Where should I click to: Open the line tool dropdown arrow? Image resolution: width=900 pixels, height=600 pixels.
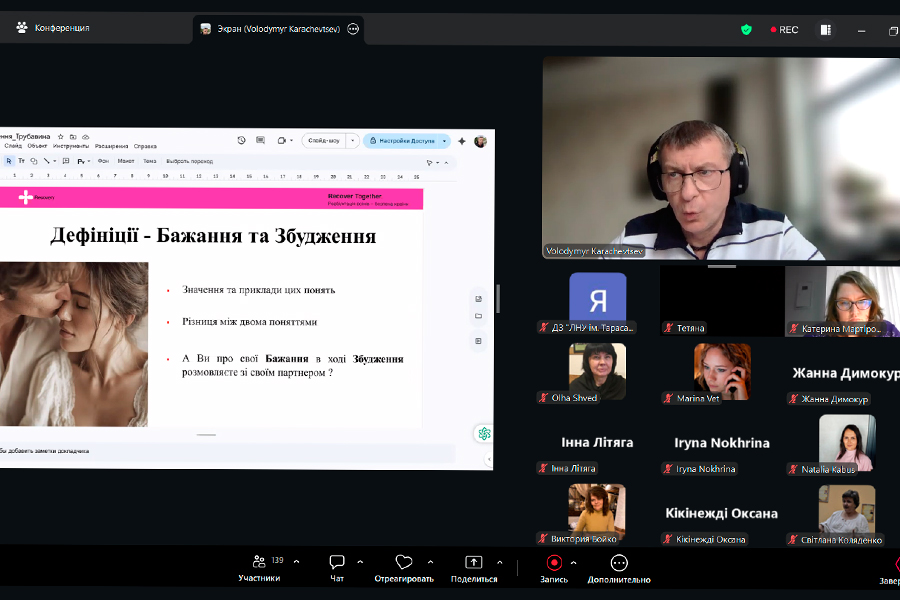point(55,161)
